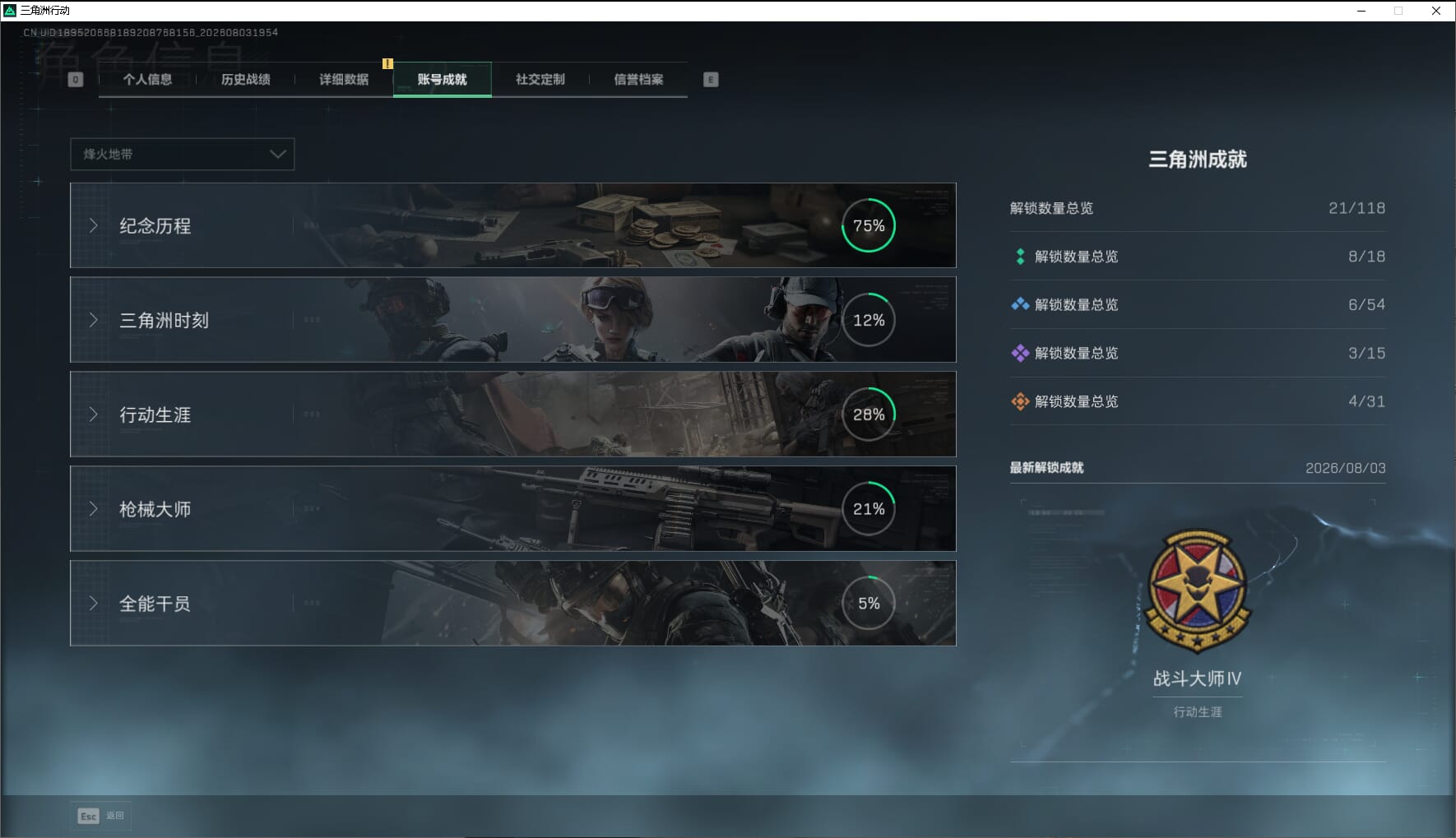Image resolution: width=1456 pixels, height=838 pixels.
Task: Click the CN UID text at top
Action: click(151, 33)
